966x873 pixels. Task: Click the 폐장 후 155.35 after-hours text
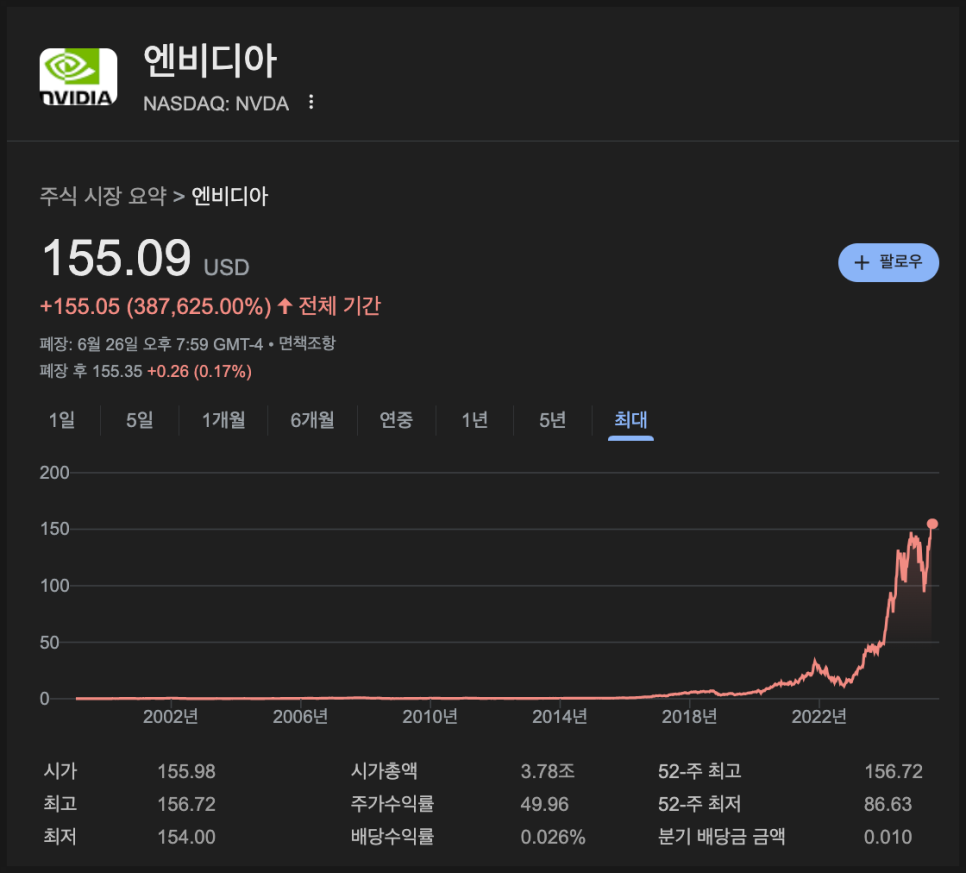pos(91,372)
